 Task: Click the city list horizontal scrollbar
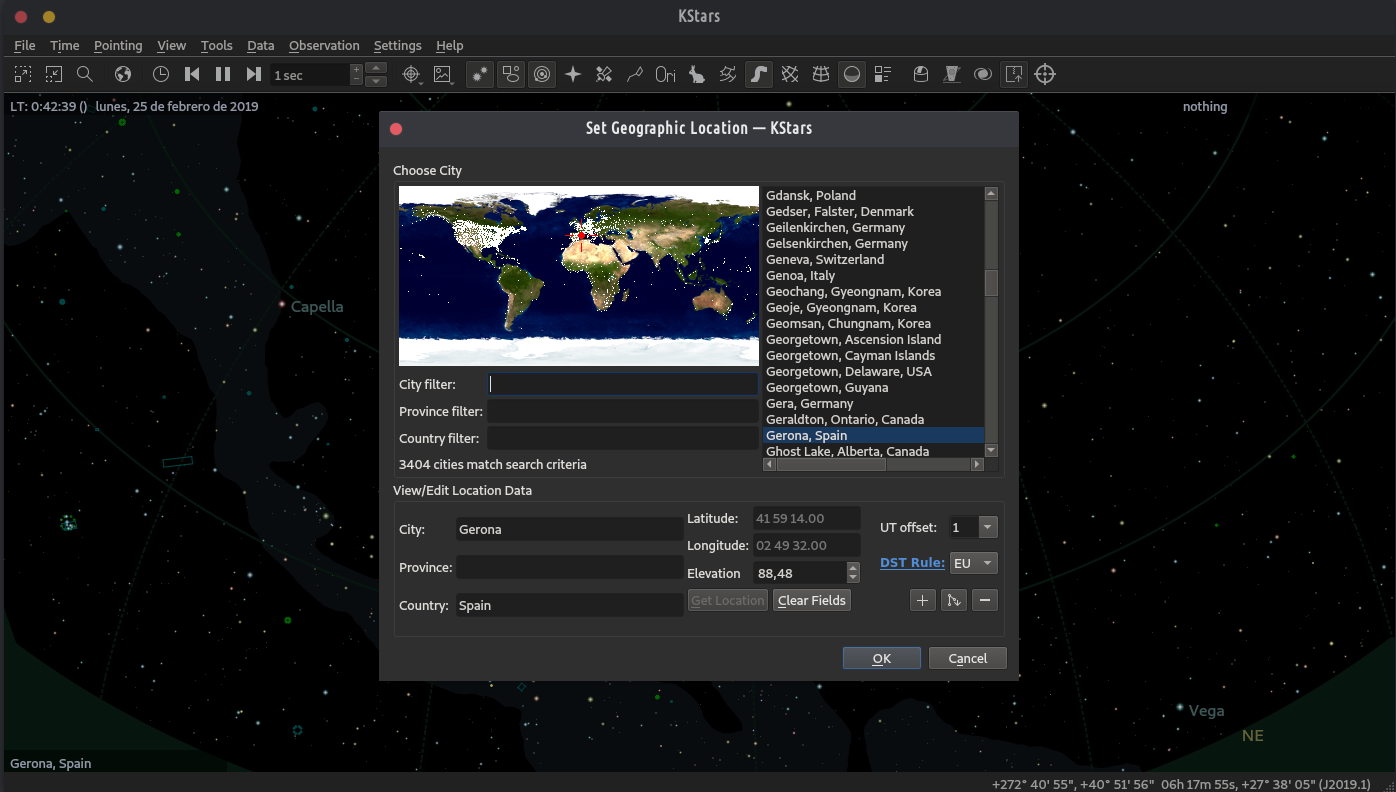(831, 464)
